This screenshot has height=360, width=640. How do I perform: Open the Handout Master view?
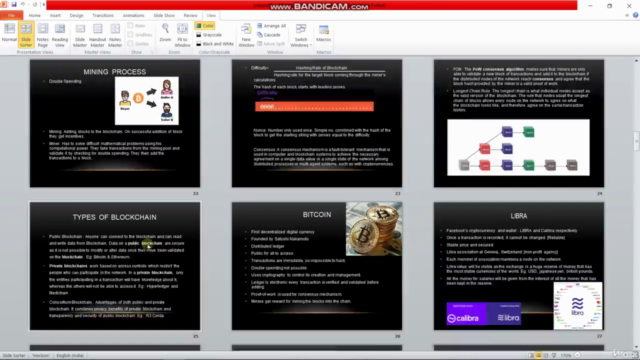(x=98, y=35)
